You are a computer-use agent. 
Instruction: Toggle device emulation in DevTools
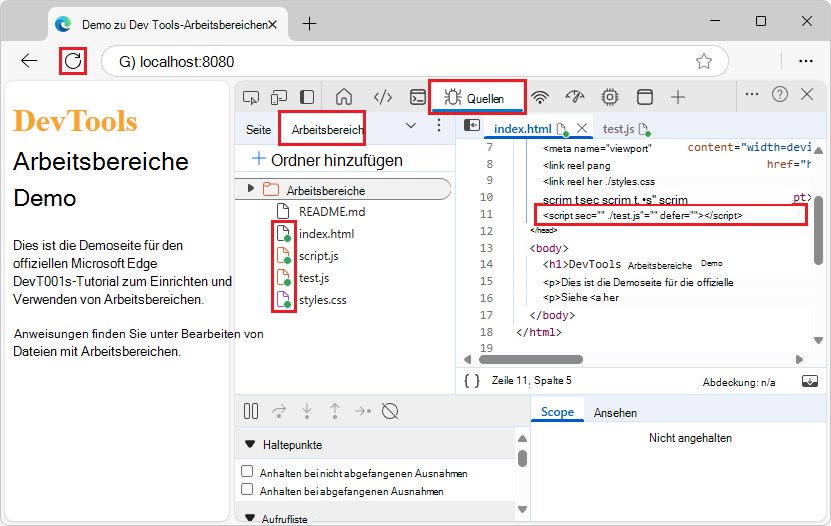[279, 97]
